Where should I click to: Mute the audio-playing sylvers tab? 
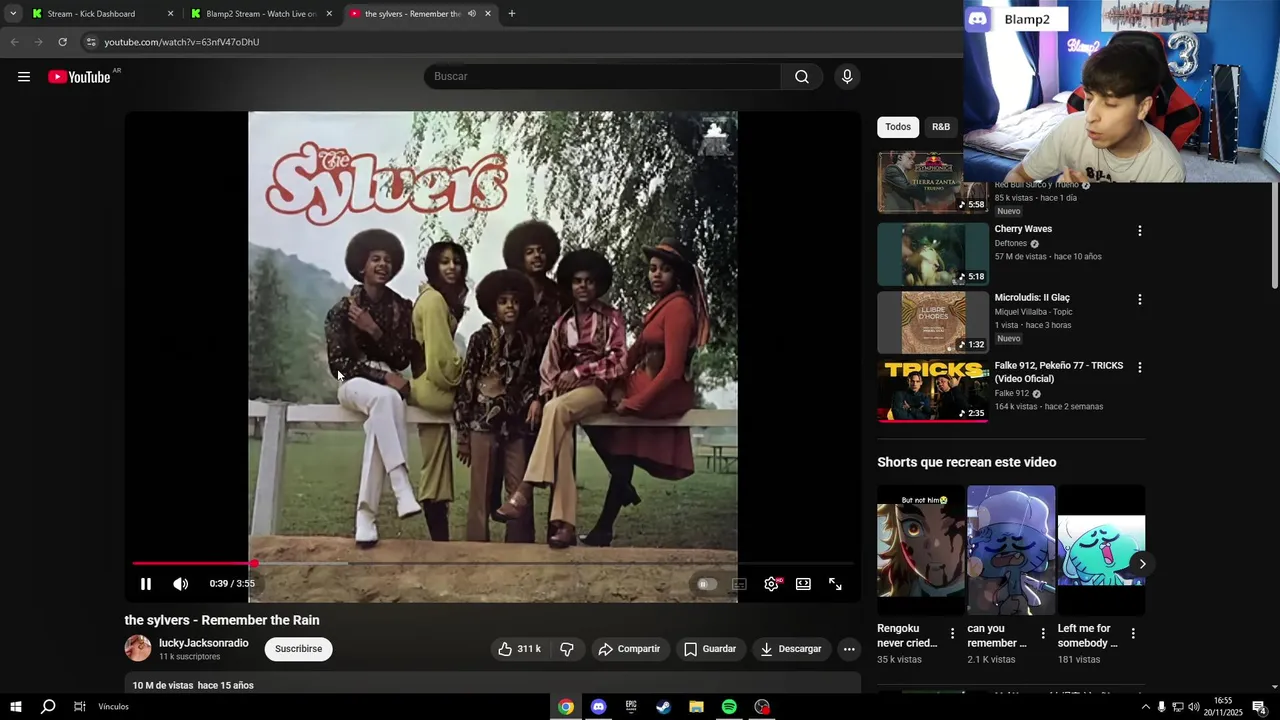472,14
